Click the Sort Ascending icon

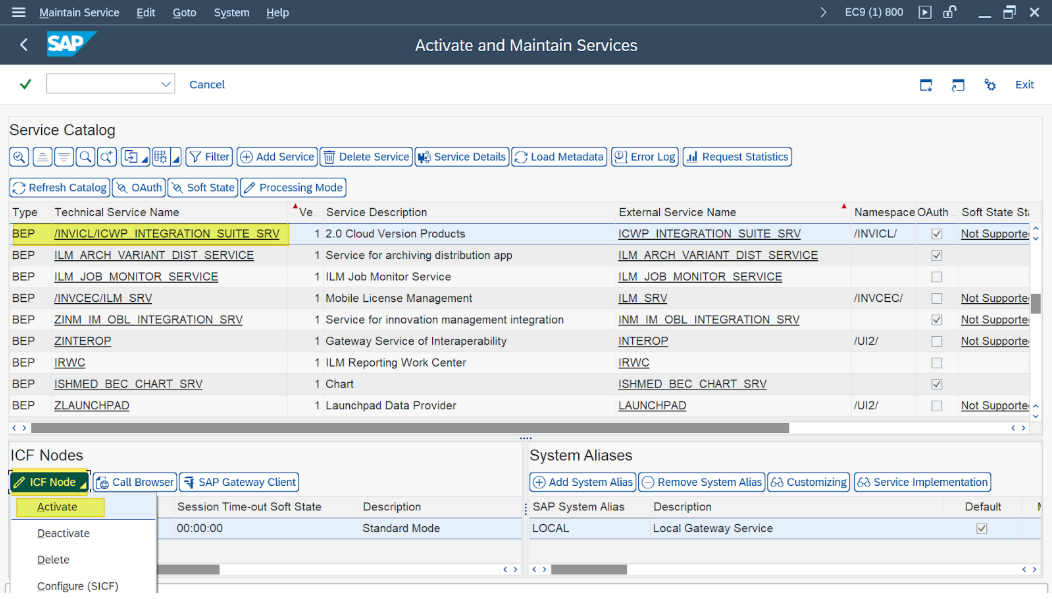coord(42,157)
